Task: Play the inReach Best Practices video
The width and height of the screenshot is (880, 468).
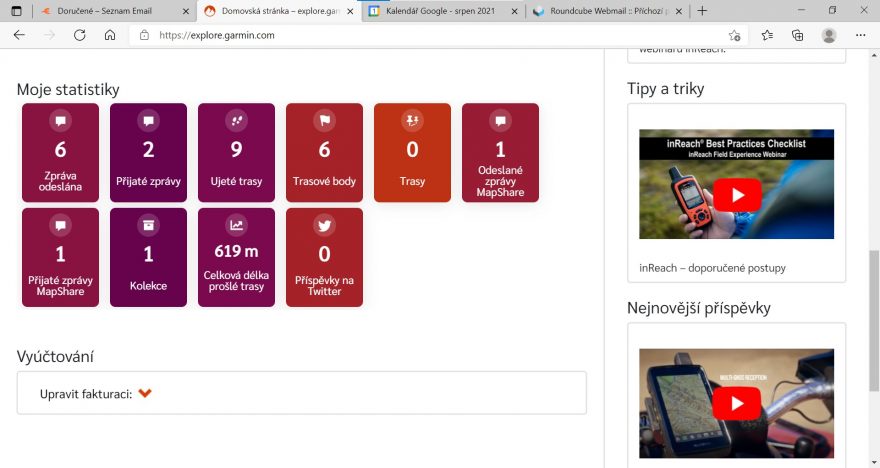Action: 736,194
